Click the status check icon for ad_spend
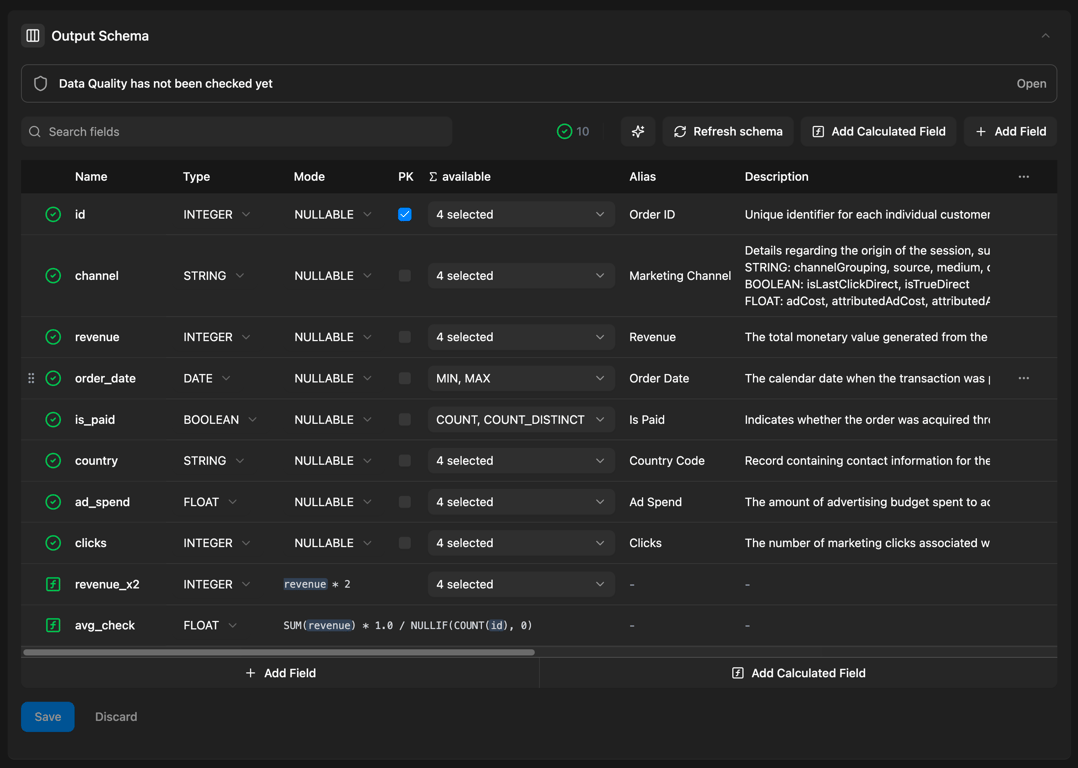1078x768 pixels. pyautogui.click(x=53, y=502)
